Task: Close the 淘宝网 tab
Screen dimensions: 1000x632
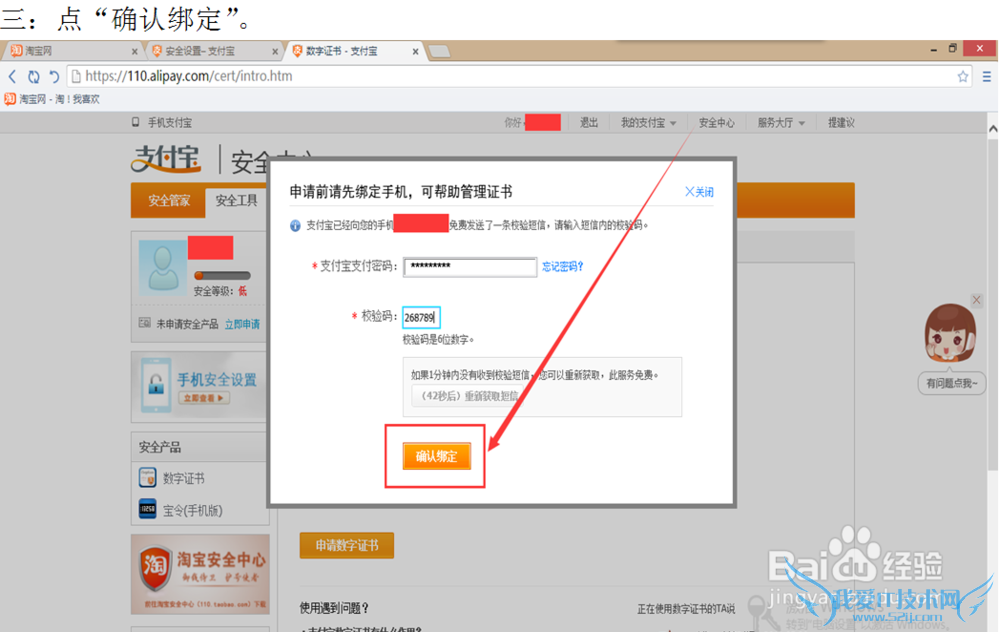Action: point(135,52)
